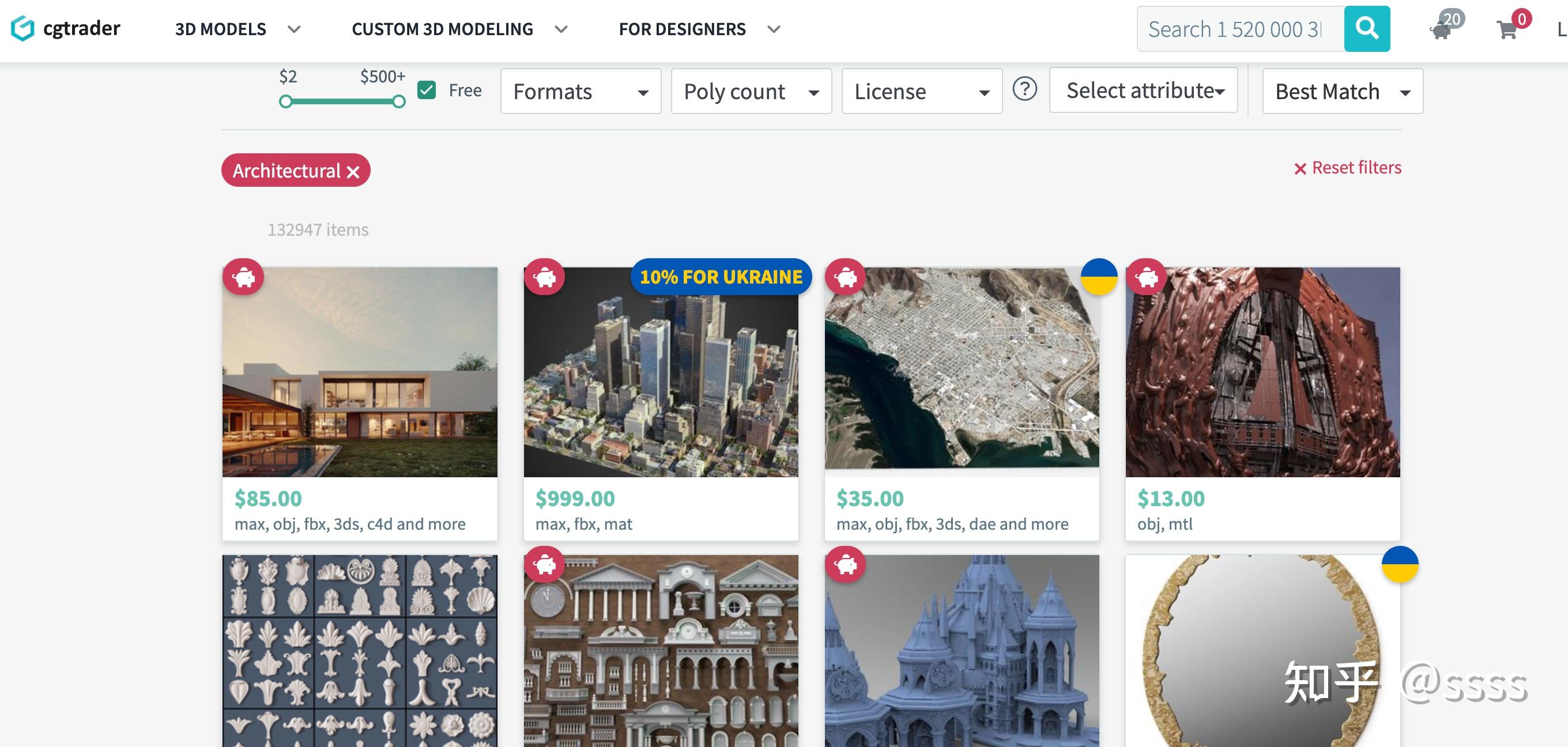
Task: Click Reset filters link
Action: [1348, 168]
